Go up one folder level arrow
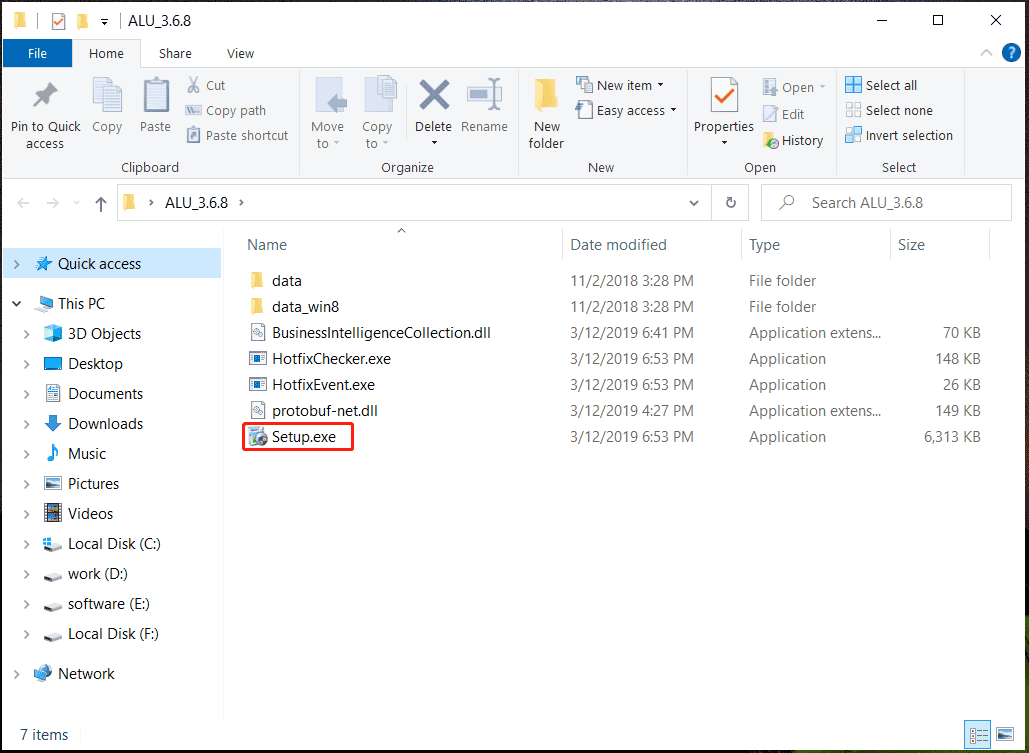 click(x=100, y=204)
